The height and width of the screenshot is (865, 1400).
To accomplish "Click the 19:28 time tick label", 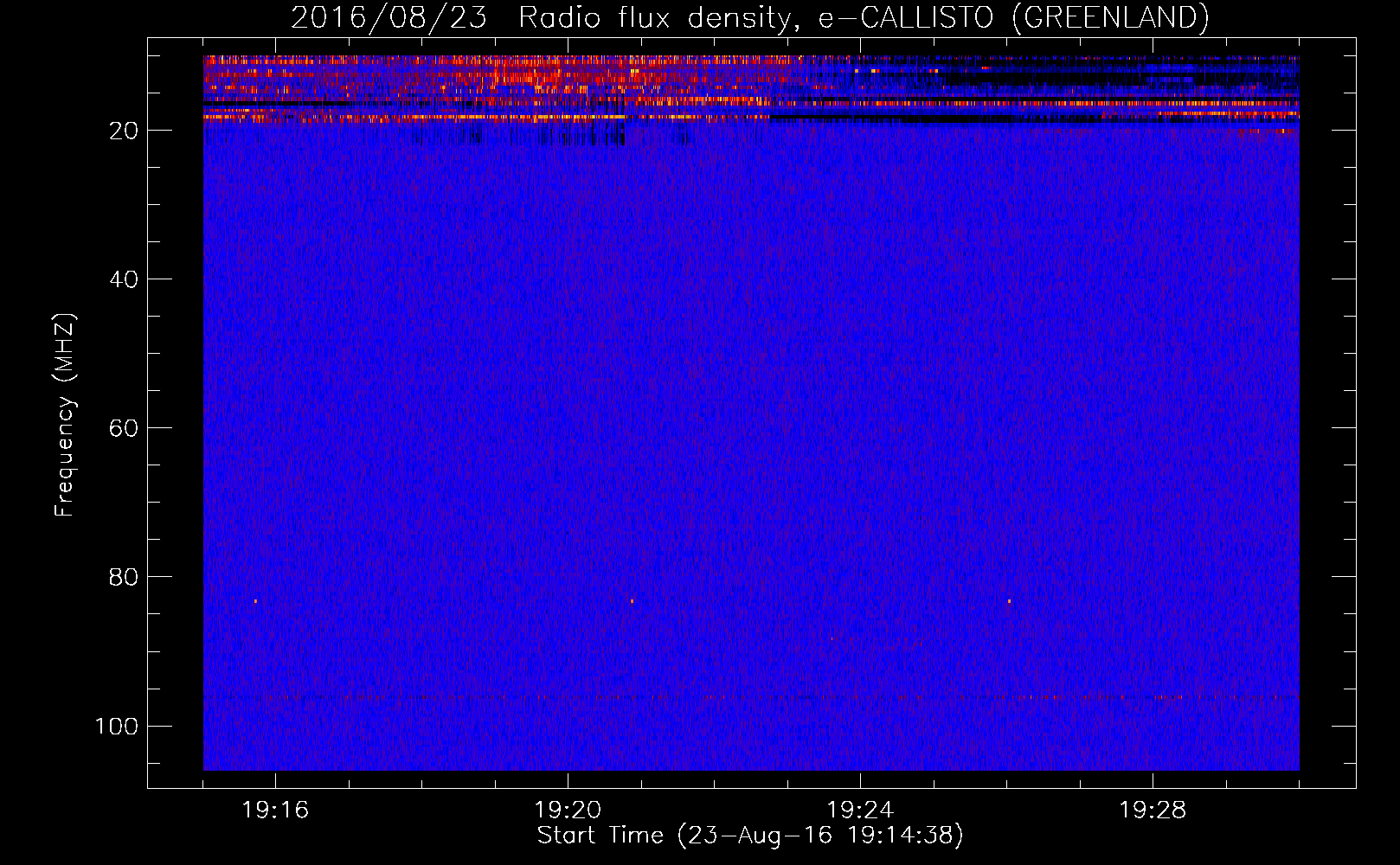I will 1153,811.
